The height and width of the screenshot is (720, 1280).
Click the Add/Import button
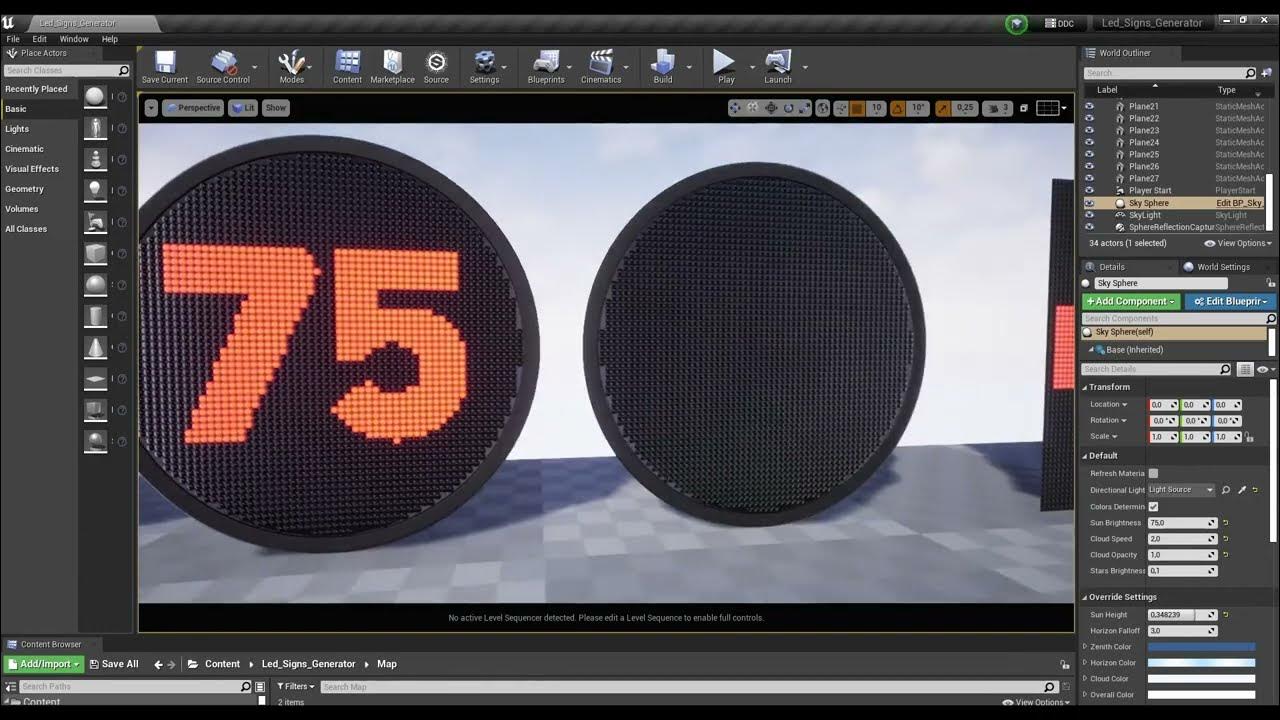pos(43,664)
